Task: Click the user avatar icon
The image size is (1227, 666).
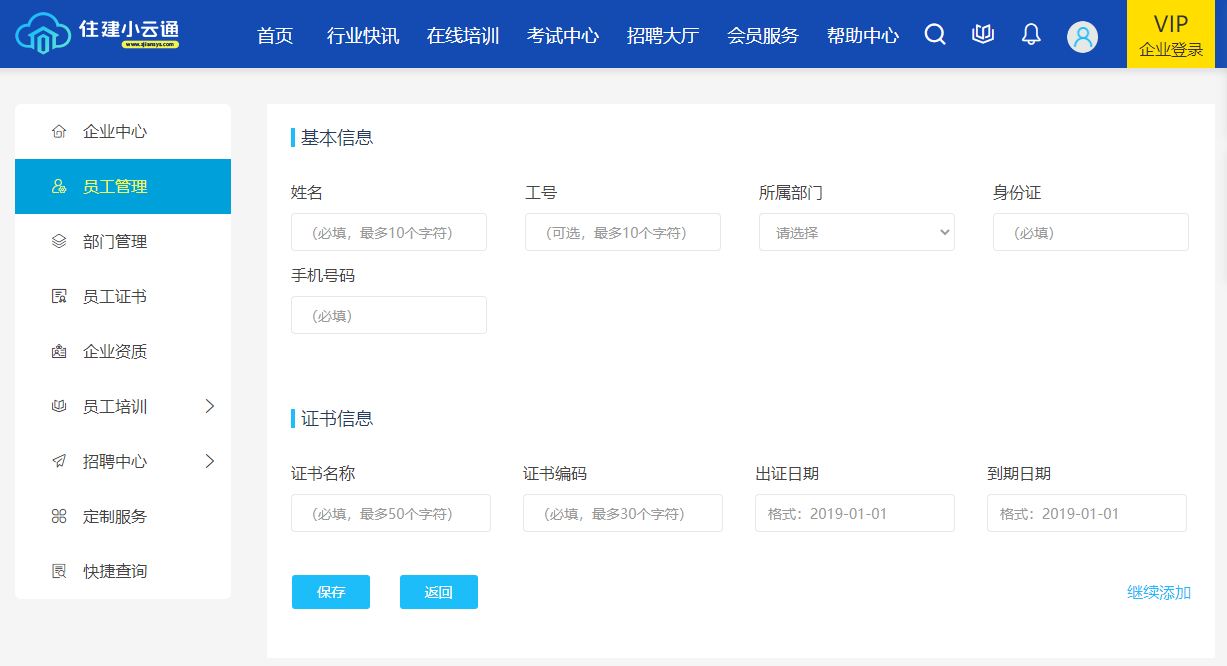Action: pos(1082,37)
